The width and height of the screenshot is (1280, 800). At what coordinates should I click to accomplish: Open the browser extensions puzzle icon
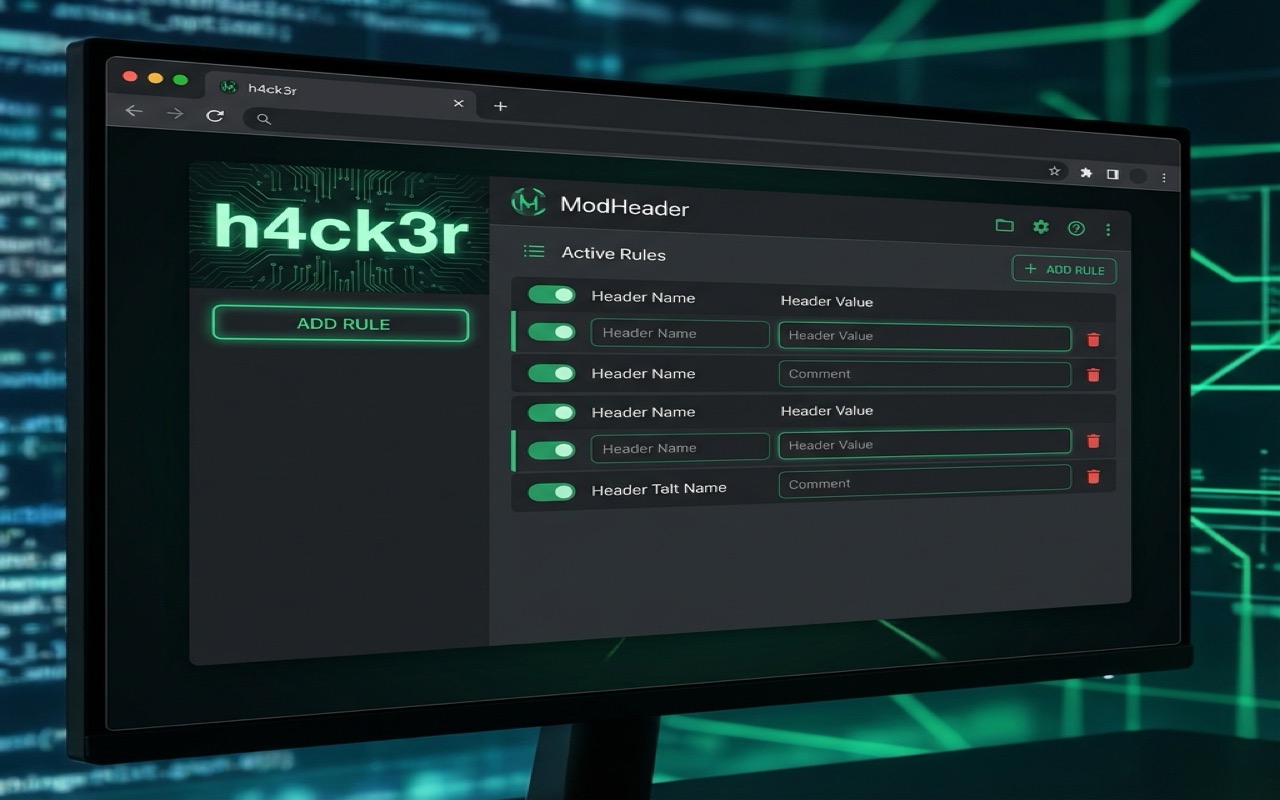tap(1086, 173)
